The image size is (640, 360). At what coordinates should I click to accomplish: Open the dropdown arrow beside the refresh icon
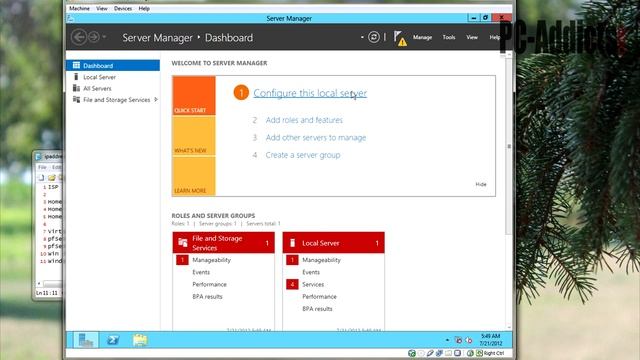[x=362, y=37]
